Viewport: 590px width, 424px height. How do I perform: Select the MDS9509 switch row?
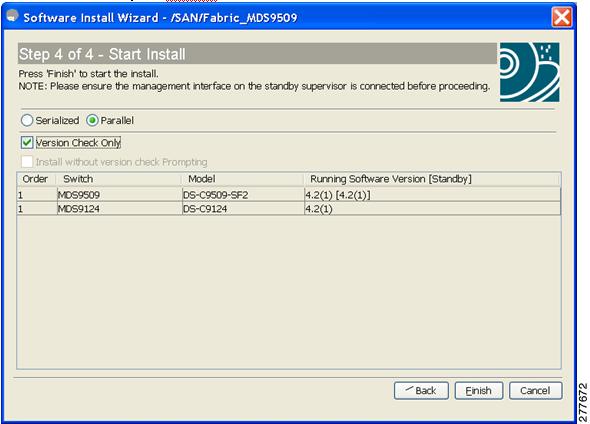[289, 195]
